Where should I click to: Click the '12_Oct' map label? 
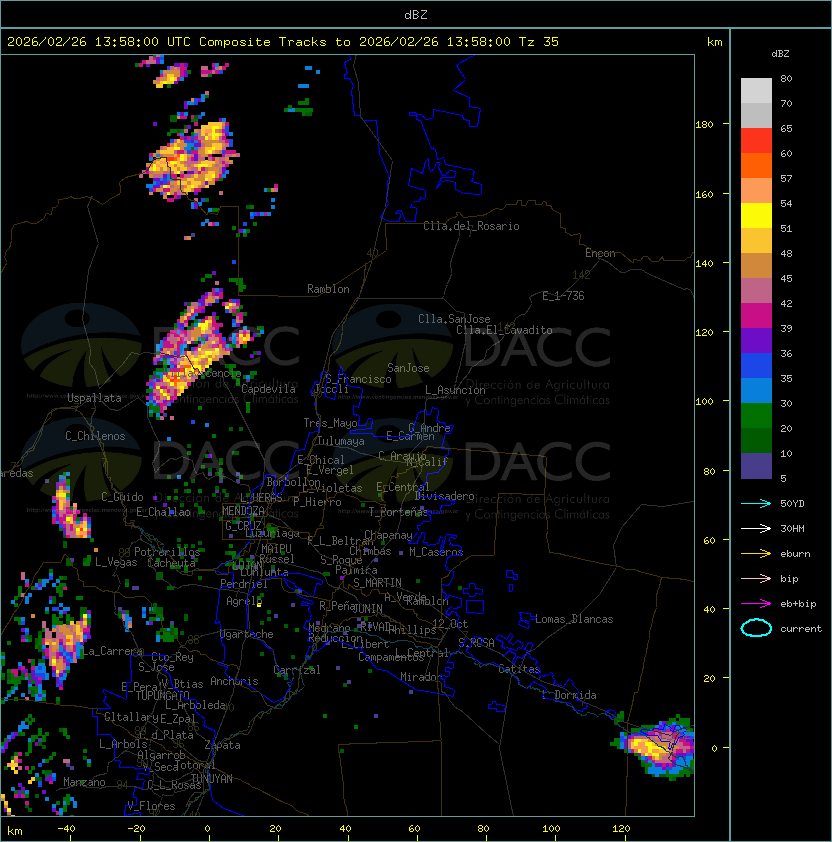(450, 623)
